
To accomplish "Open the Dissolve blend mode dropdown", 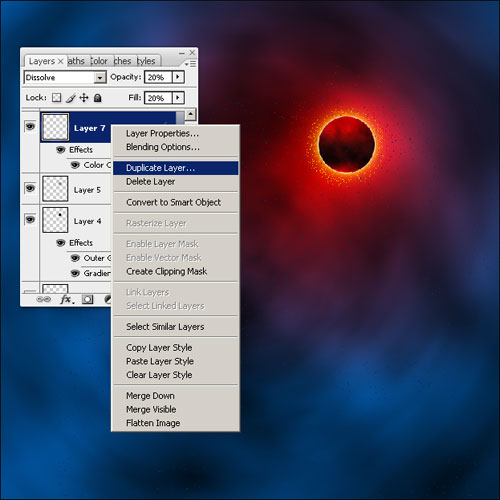I will click(x=100, y=77).
